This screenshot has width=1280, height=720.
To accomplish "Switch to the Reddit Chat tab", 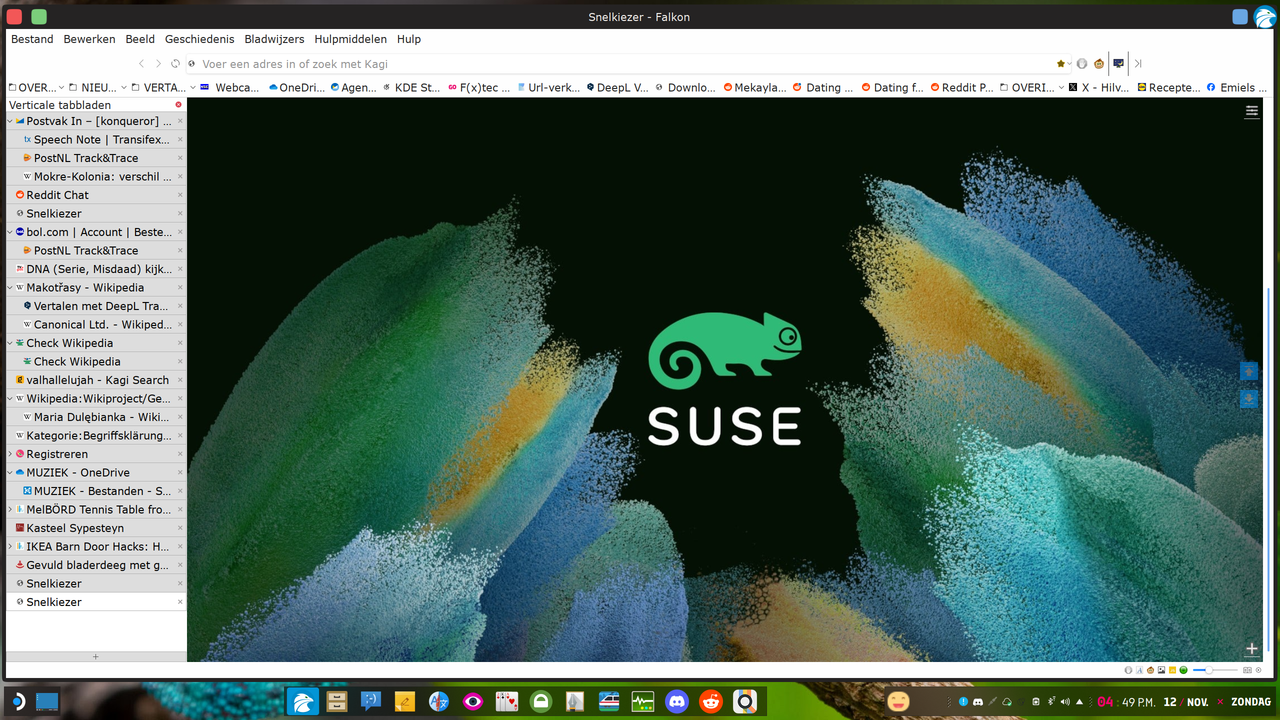I will [x=96, y=195].
